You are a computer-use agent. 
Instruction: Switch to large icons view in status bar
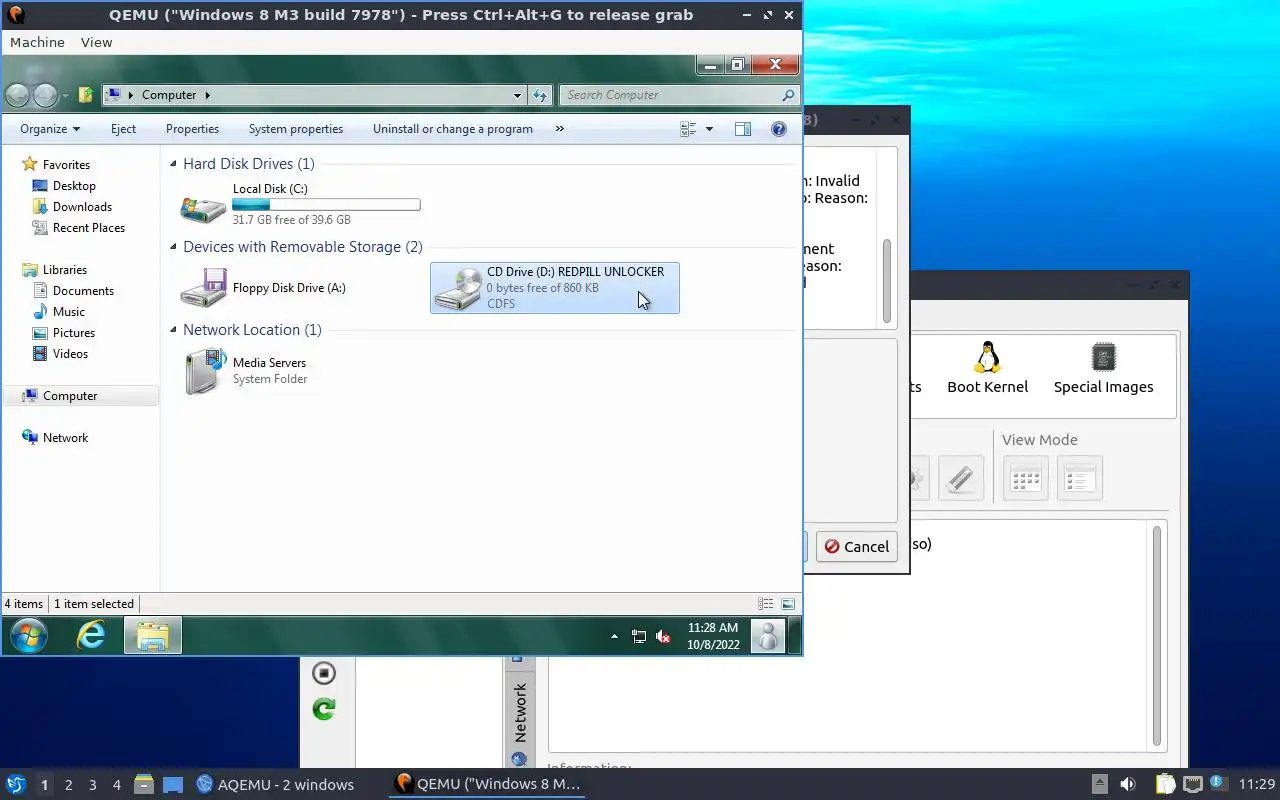click(x=788, y=604)
